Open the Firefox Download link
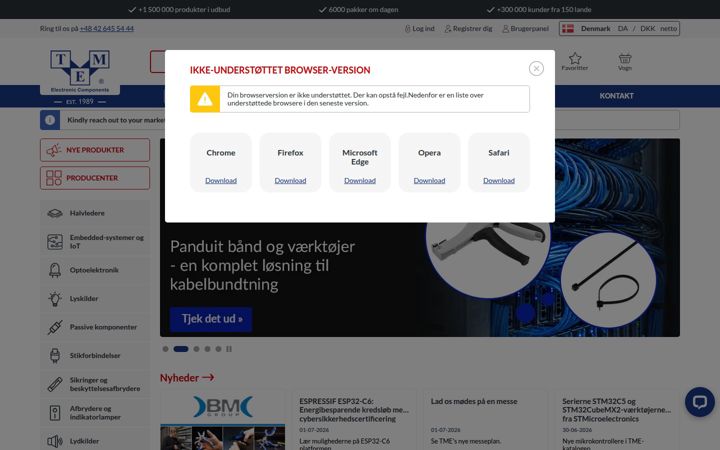Image resolution: width=720 pixels, height=450 pixels. coord(290,180)
